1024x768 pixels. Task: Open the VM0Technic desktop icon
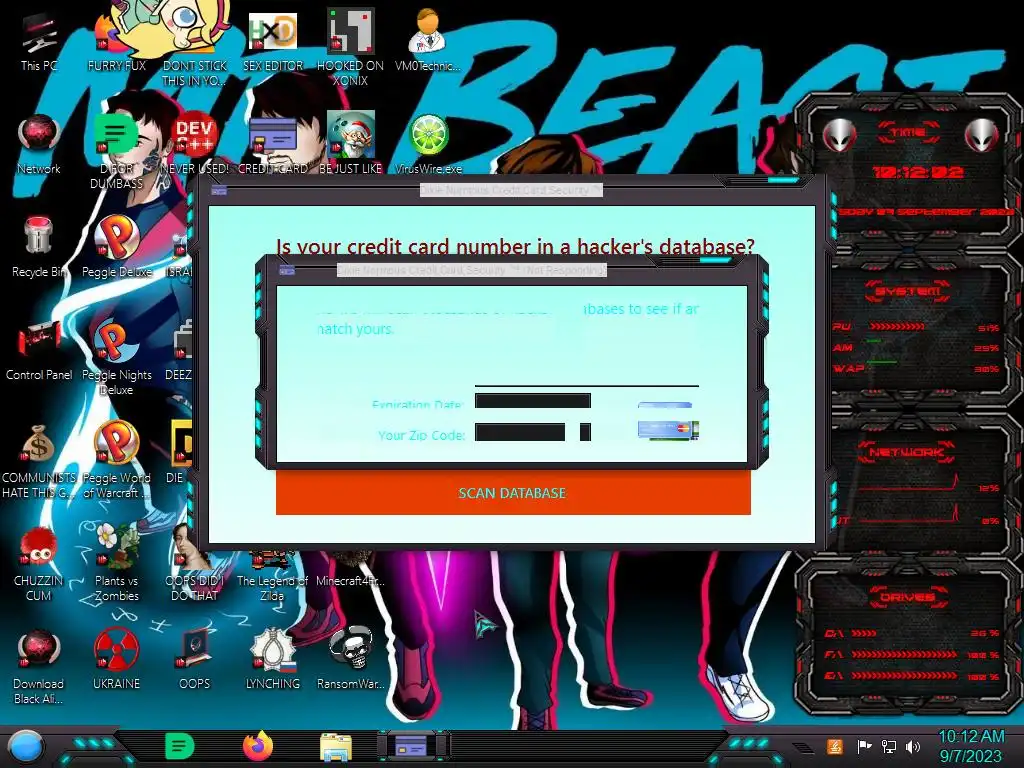[428, 39]
